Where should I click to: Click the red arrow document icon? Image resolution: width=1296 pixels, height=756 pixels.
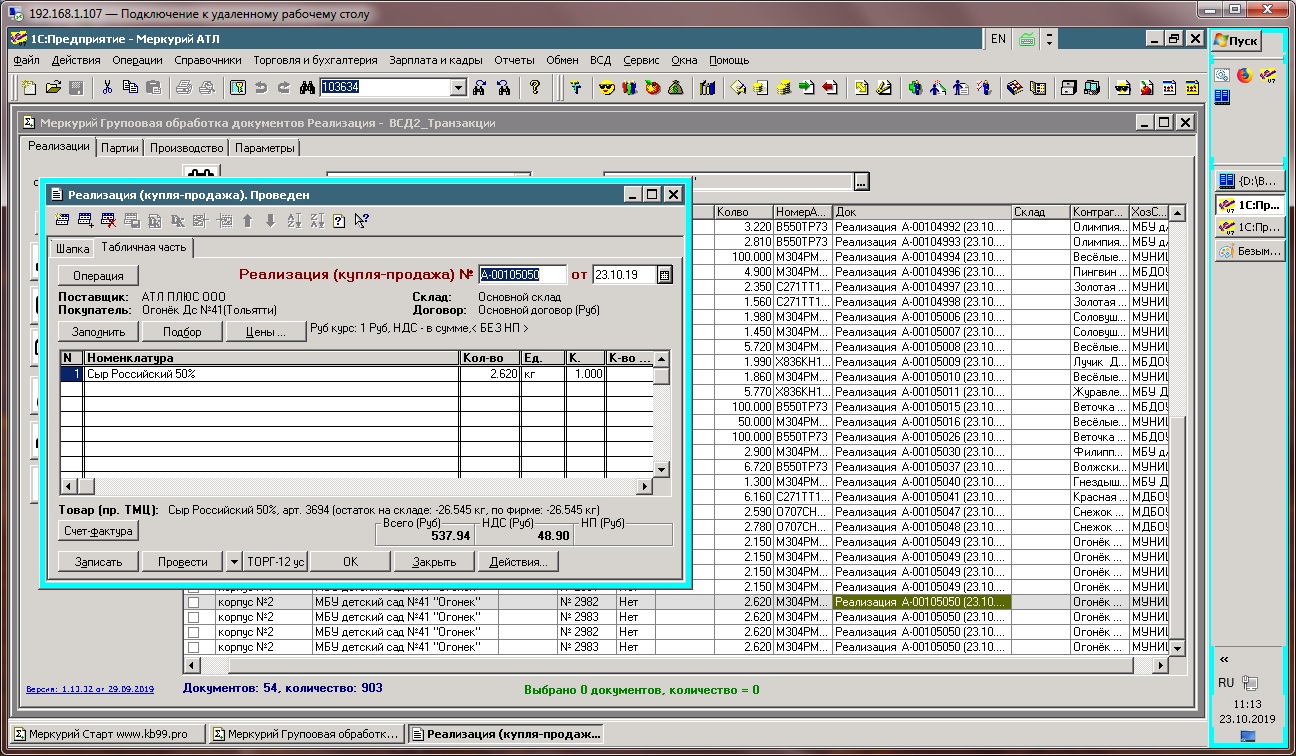tap(830, 88)
